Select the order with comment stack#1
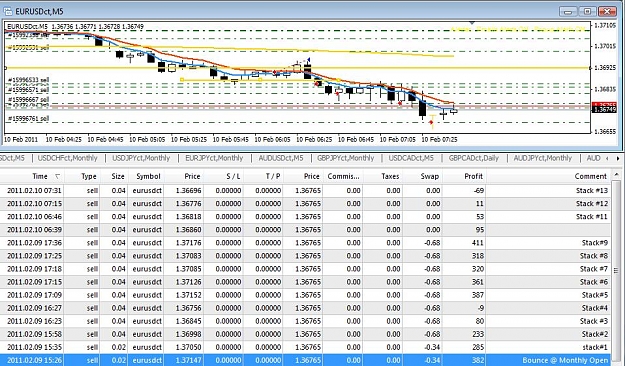The width and height of the screenshot is (625, 366). point(305,347)
